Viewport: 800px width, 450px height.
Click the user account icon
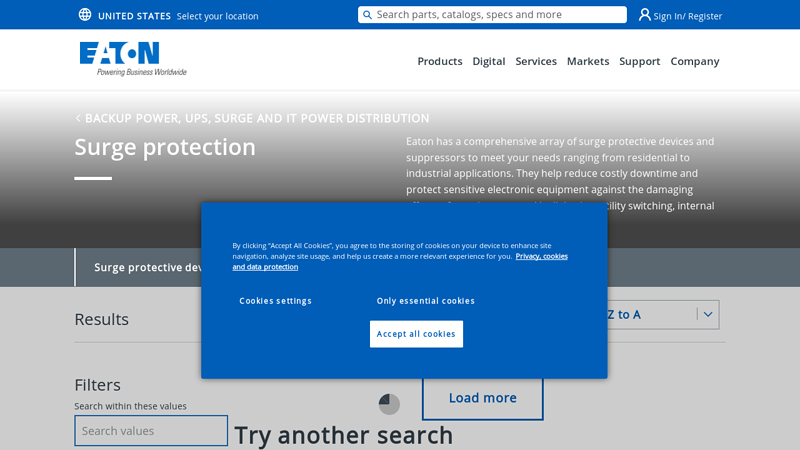[644, 15]
